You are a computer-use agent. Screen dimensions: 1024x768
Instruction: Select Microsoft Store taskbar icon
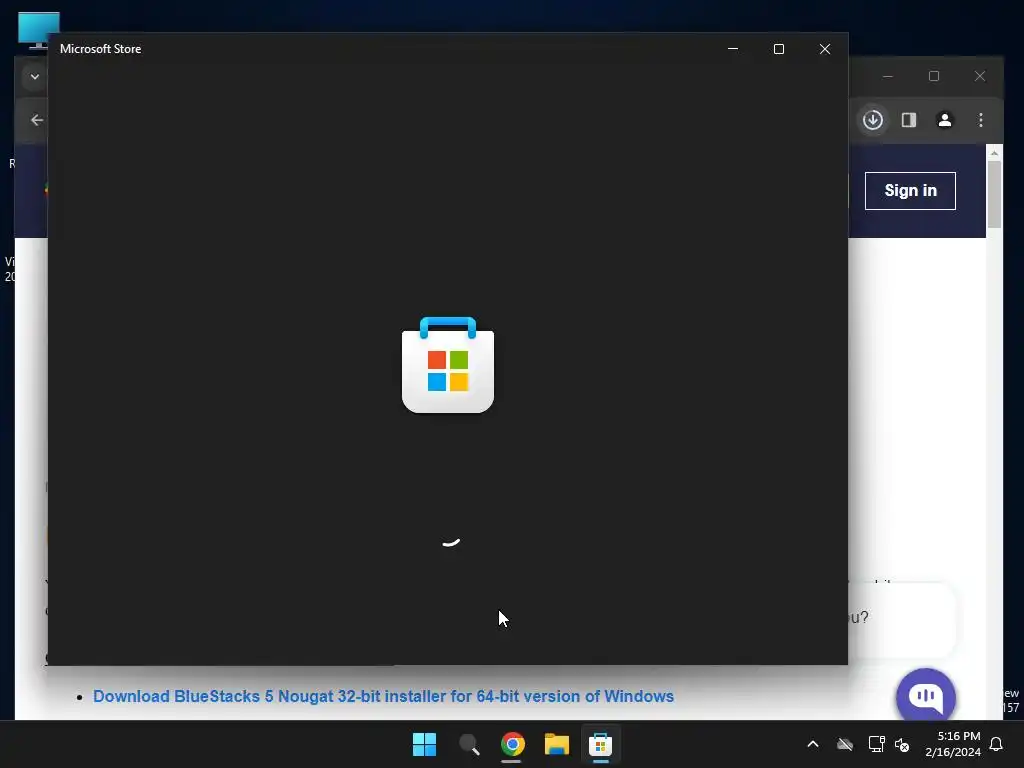[601, 744]
